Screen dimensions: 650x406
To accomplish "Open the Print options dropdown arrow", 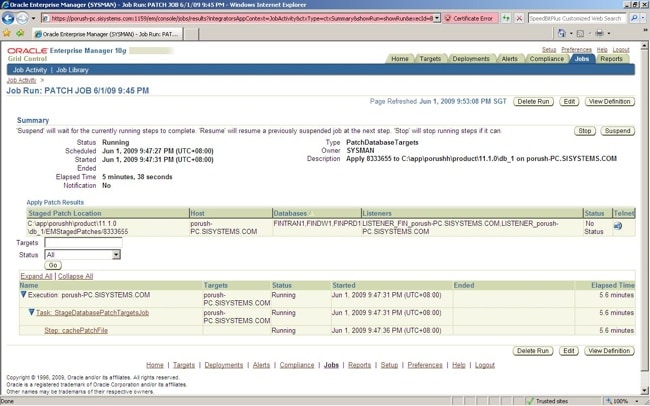I will [609, 33].
